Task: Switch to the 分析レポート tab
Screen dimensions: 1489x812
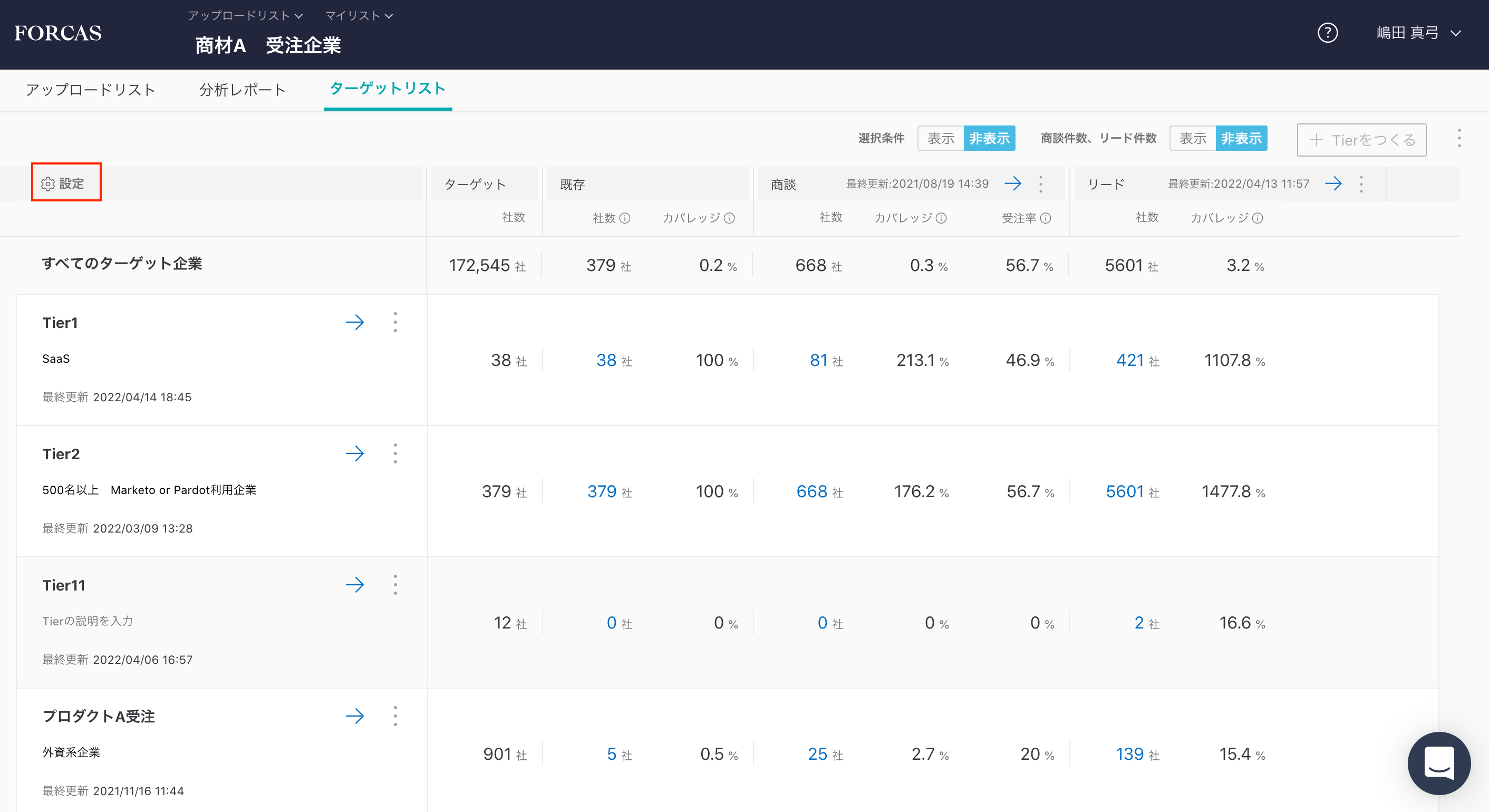Action: click(242, 90)
